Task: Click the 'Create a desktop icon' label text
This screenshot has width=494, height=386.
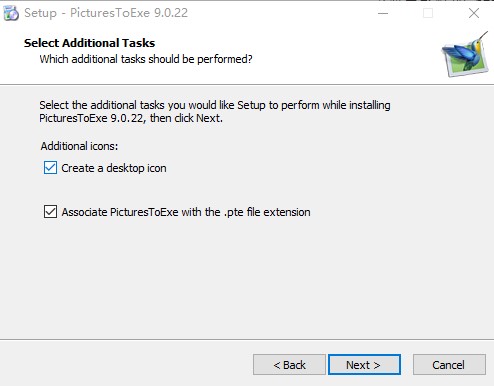Action: point(114,168)
